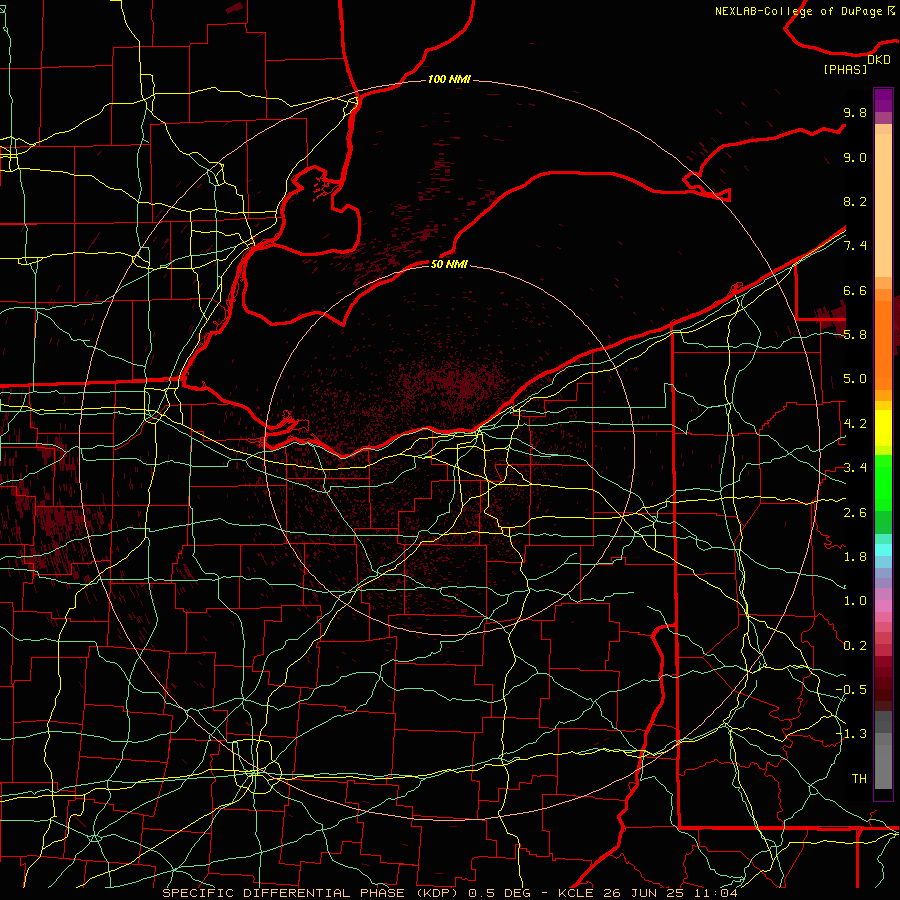
Task: Click the 7.4 value on the scale
Action: coord(855,246)
